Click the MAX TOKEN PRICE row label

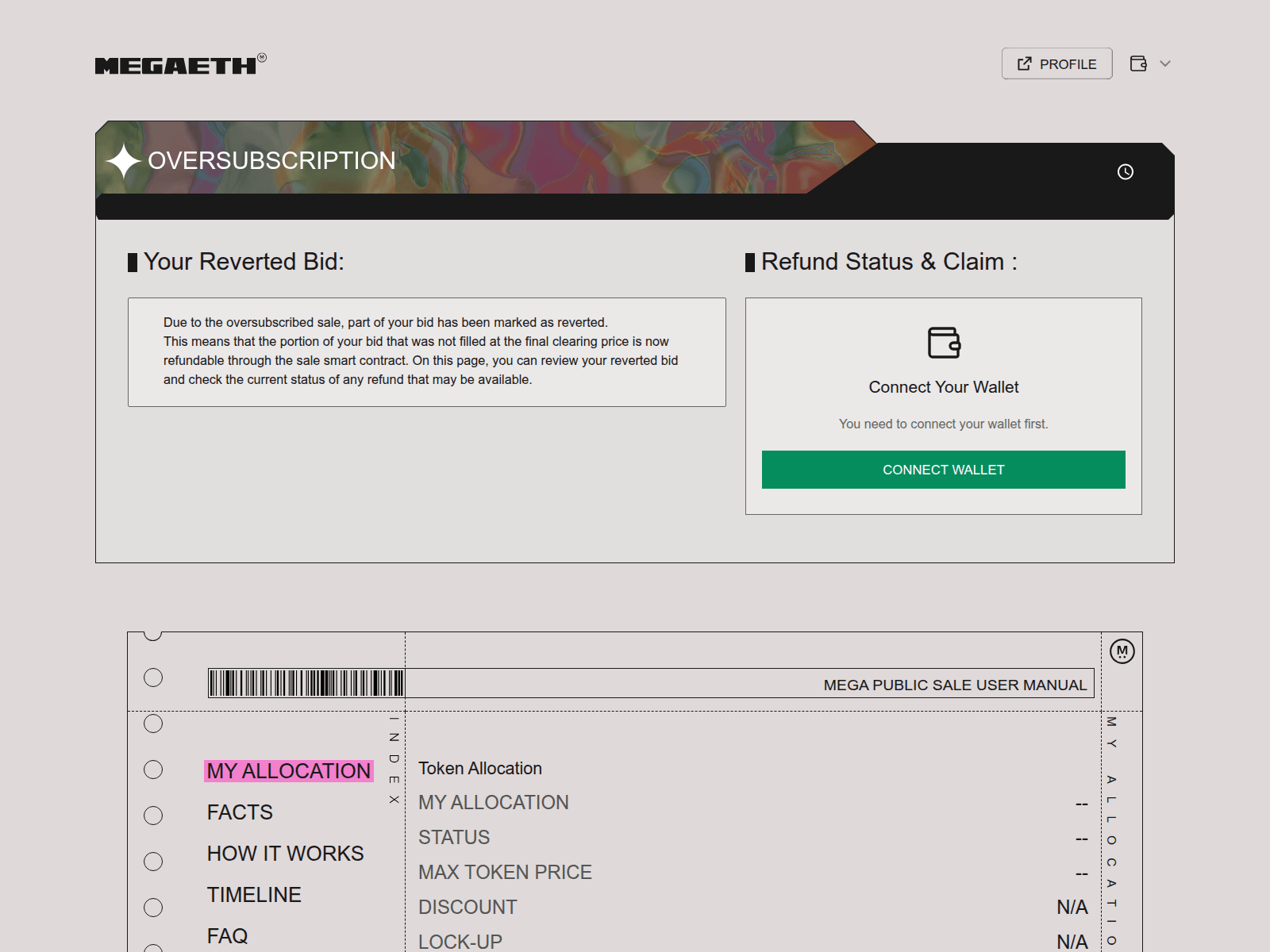coord(505,872)
